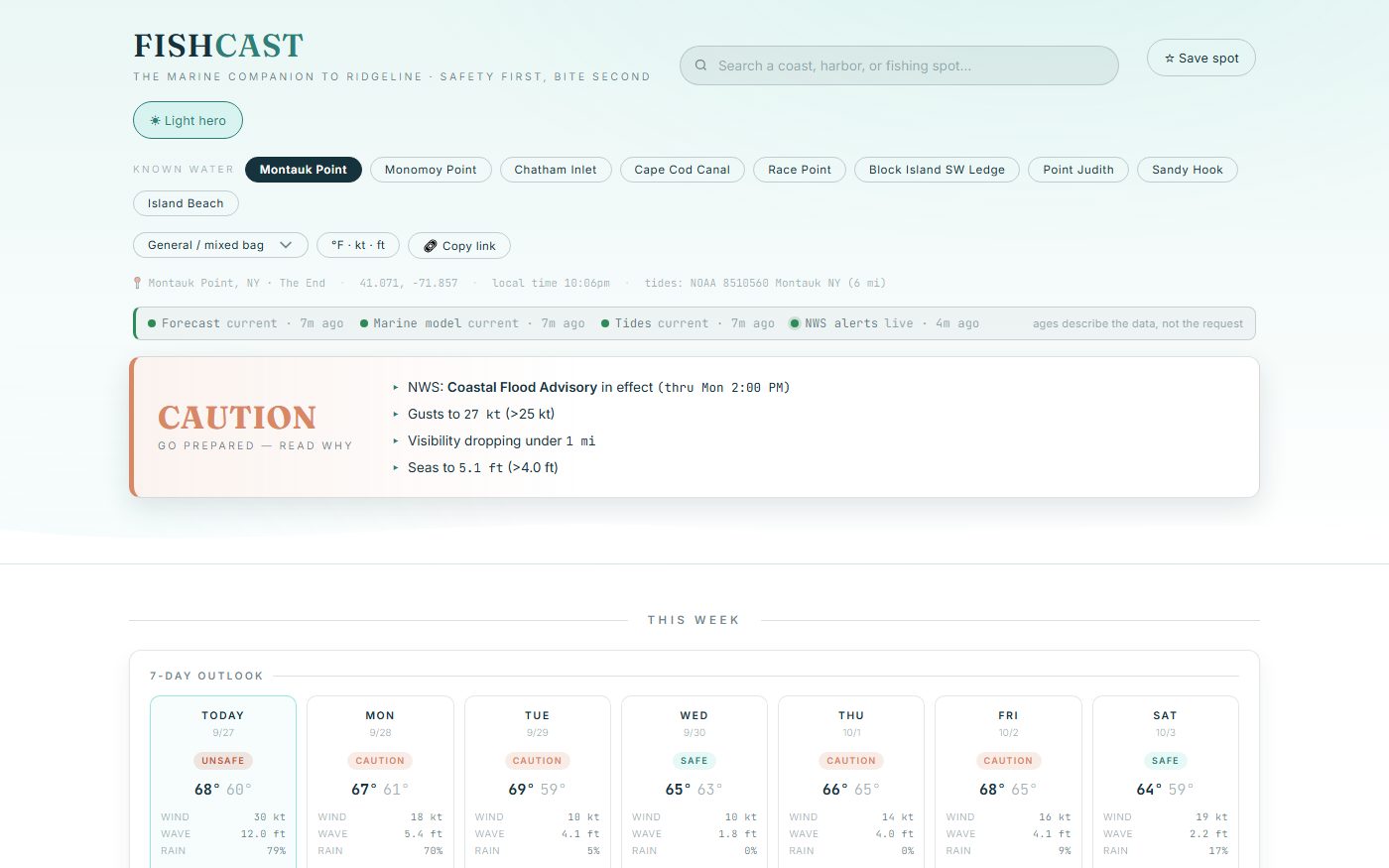Image resolution: width=1389 pixels, height=868 pixels.
Task: Select the Island Beach location chip
Action: (186, 203)
